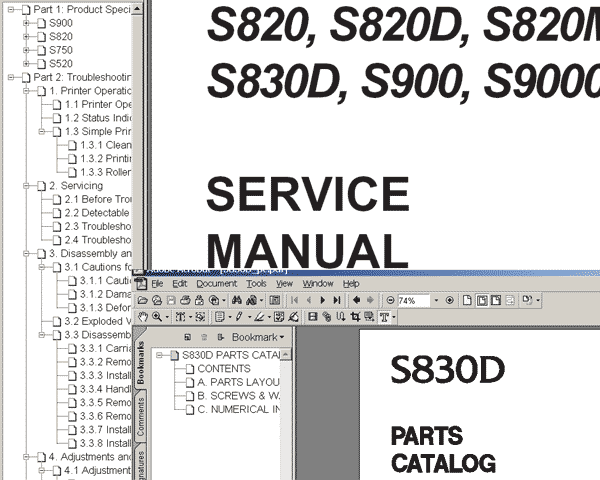Select the Zoom In magnifier tool
The height and width of the screenshot is (480, 600).
tap(157, 317)
